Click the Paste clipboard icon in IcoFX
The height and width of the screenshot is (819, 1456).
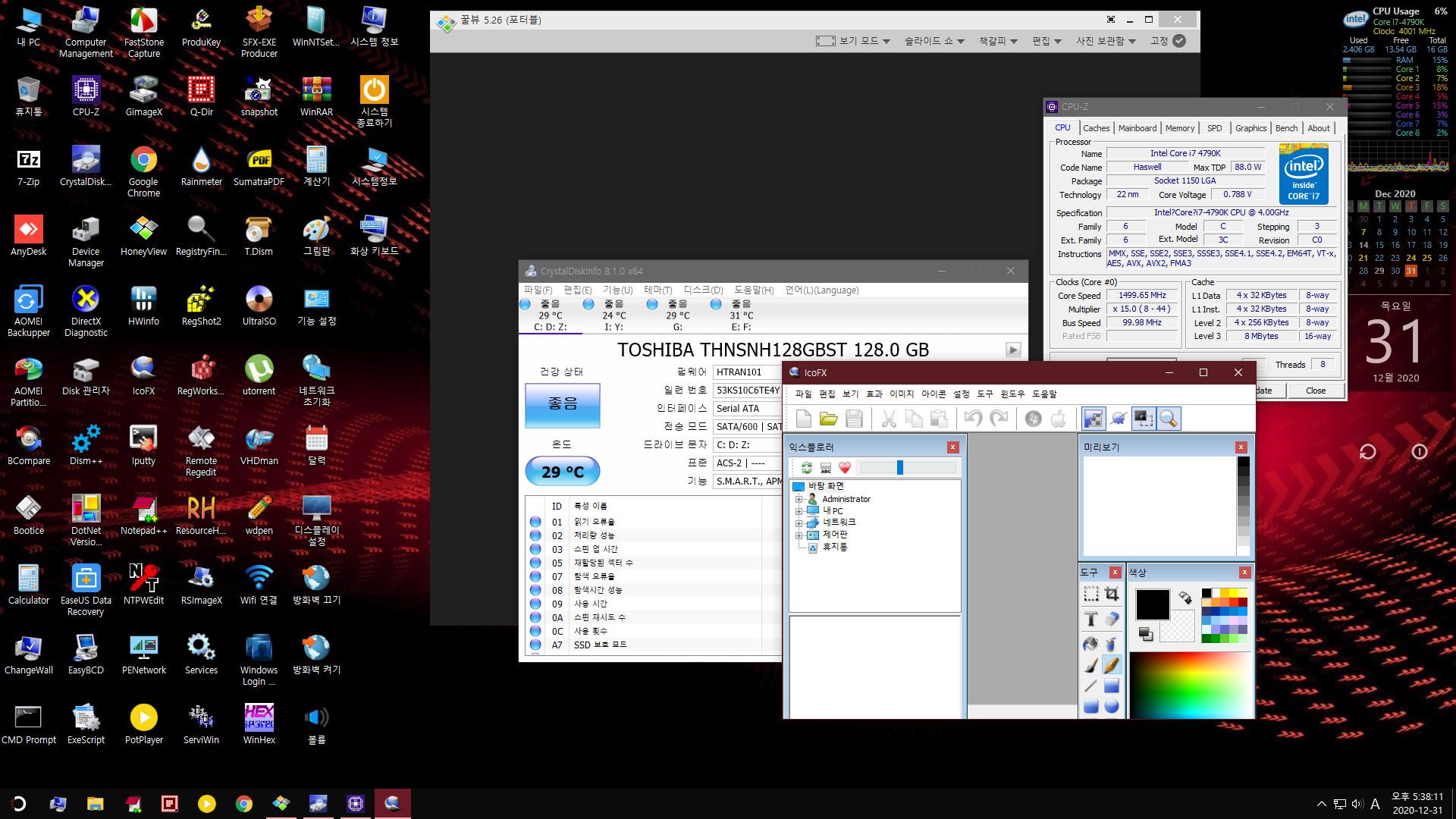pyautogui.click(x=939, y=419)
